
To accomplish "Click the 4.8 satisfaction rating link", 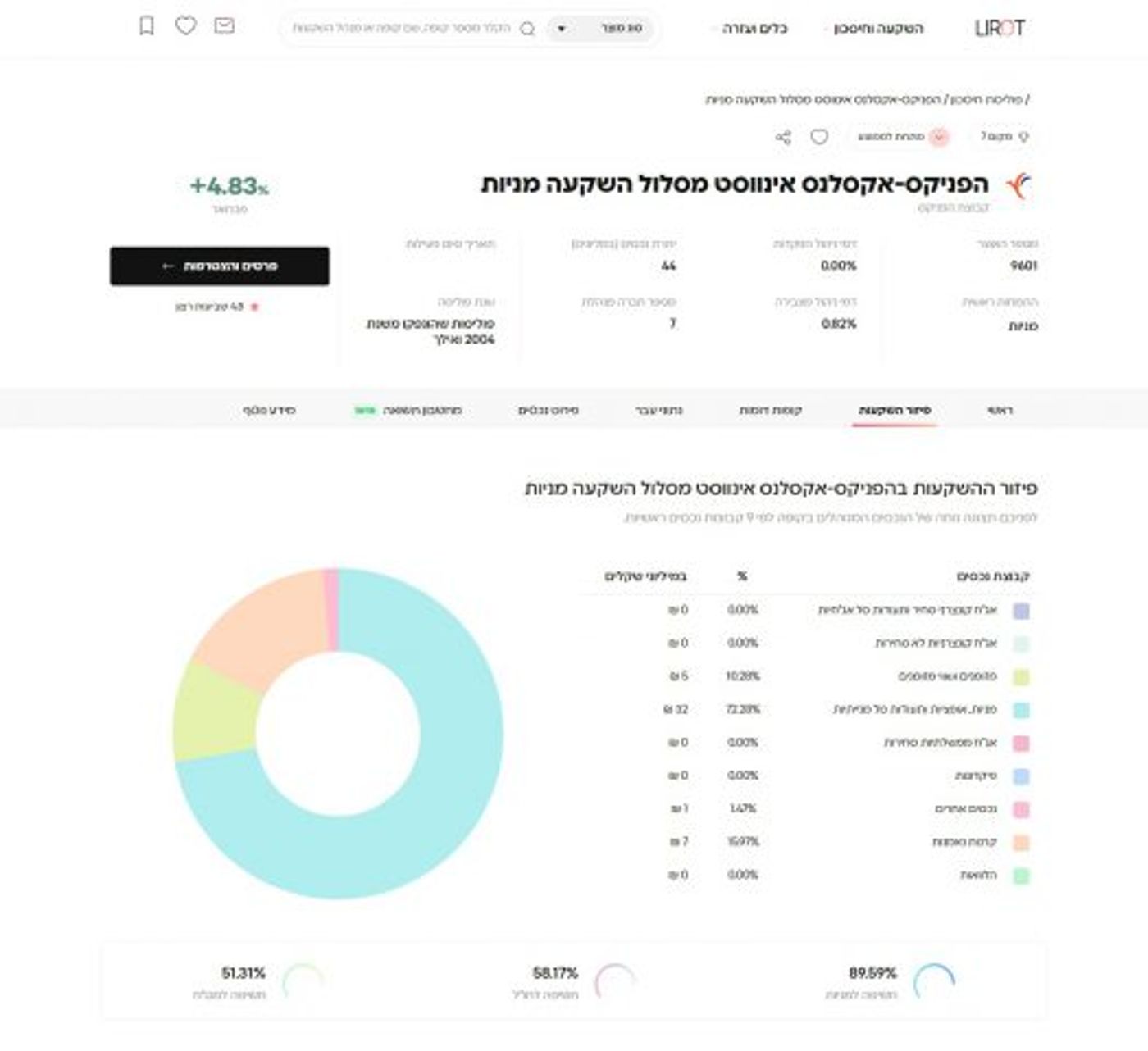I will coord(210,307).
